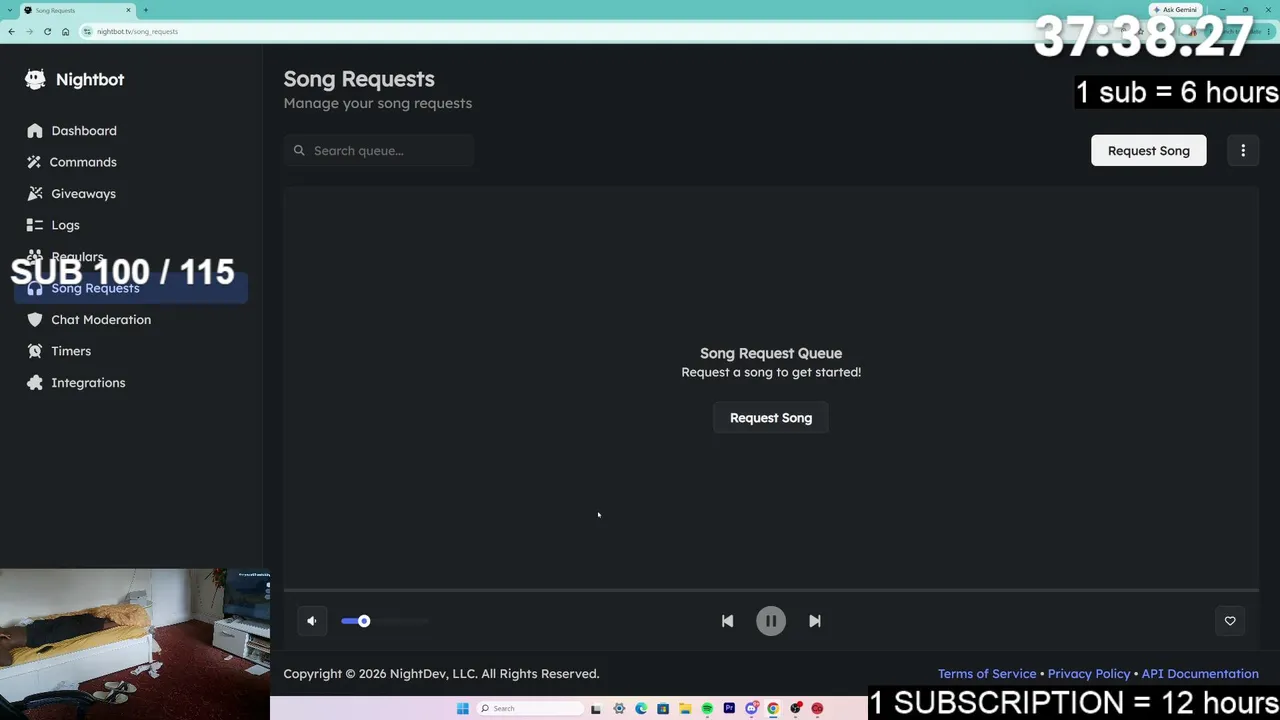Click the Windows taskbar Search box
The height and width of the screenshot is (720, 1280).
[x=530, y=709]
